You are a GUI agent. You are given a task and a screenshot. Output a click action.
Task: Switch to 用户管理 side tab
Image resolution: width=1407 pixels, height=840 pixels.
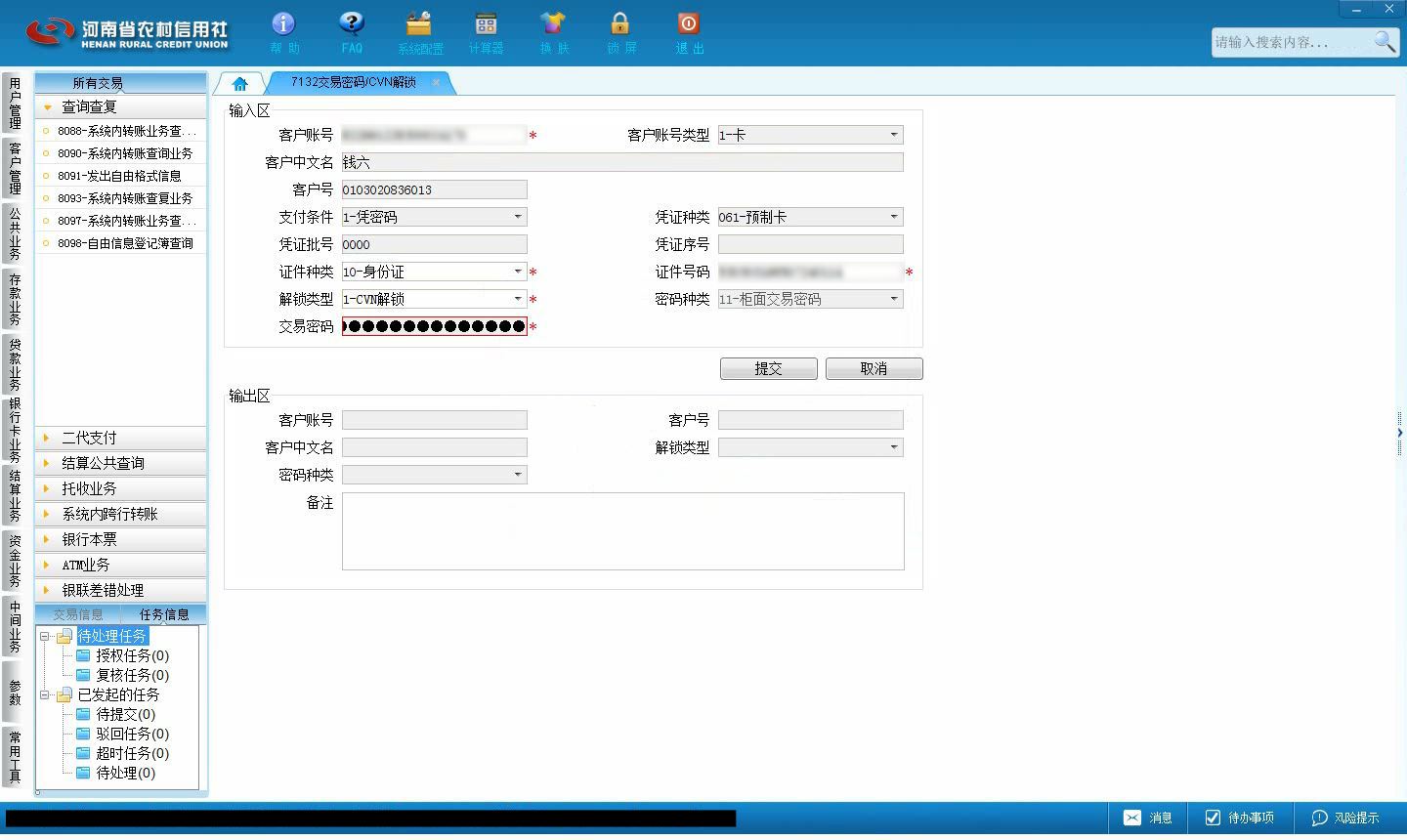(15, 104)
